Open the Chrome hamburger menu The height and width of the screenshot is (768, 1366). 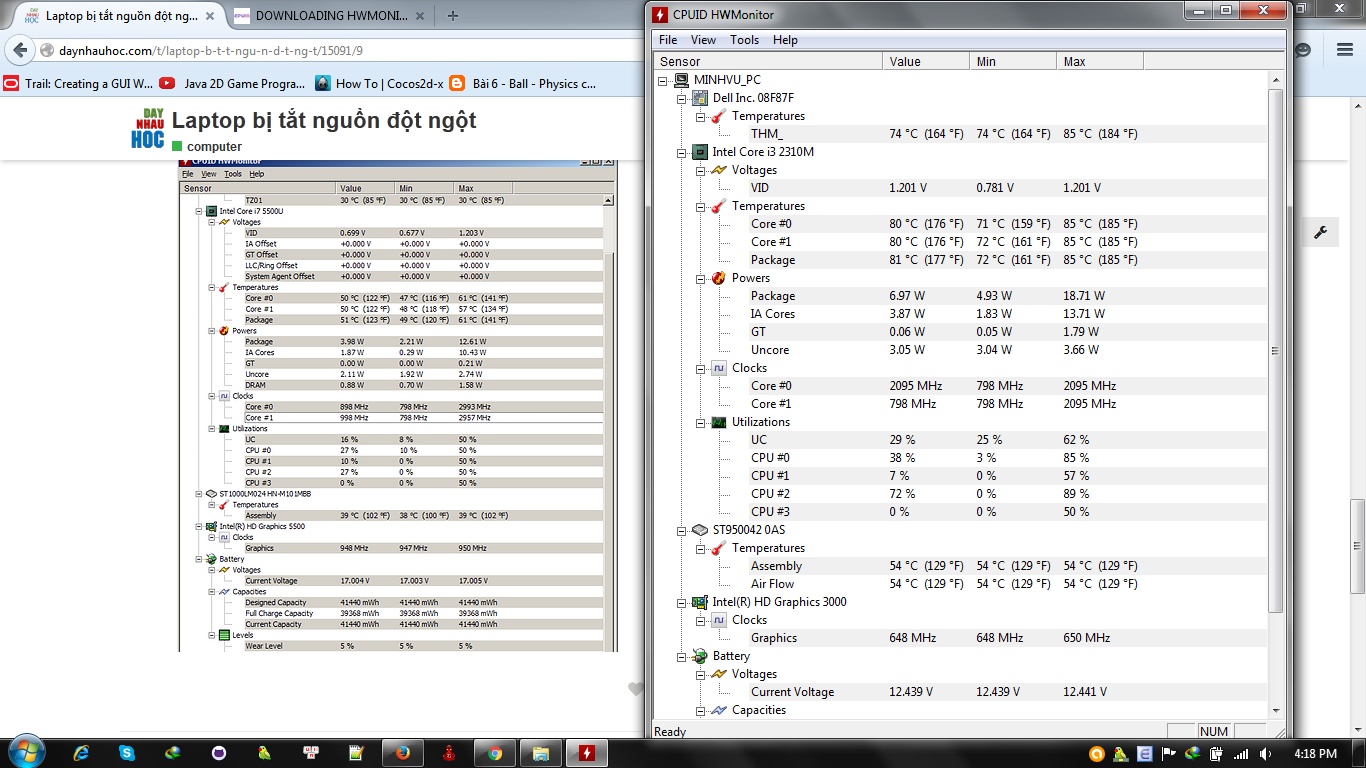(x=1344, y=50)
